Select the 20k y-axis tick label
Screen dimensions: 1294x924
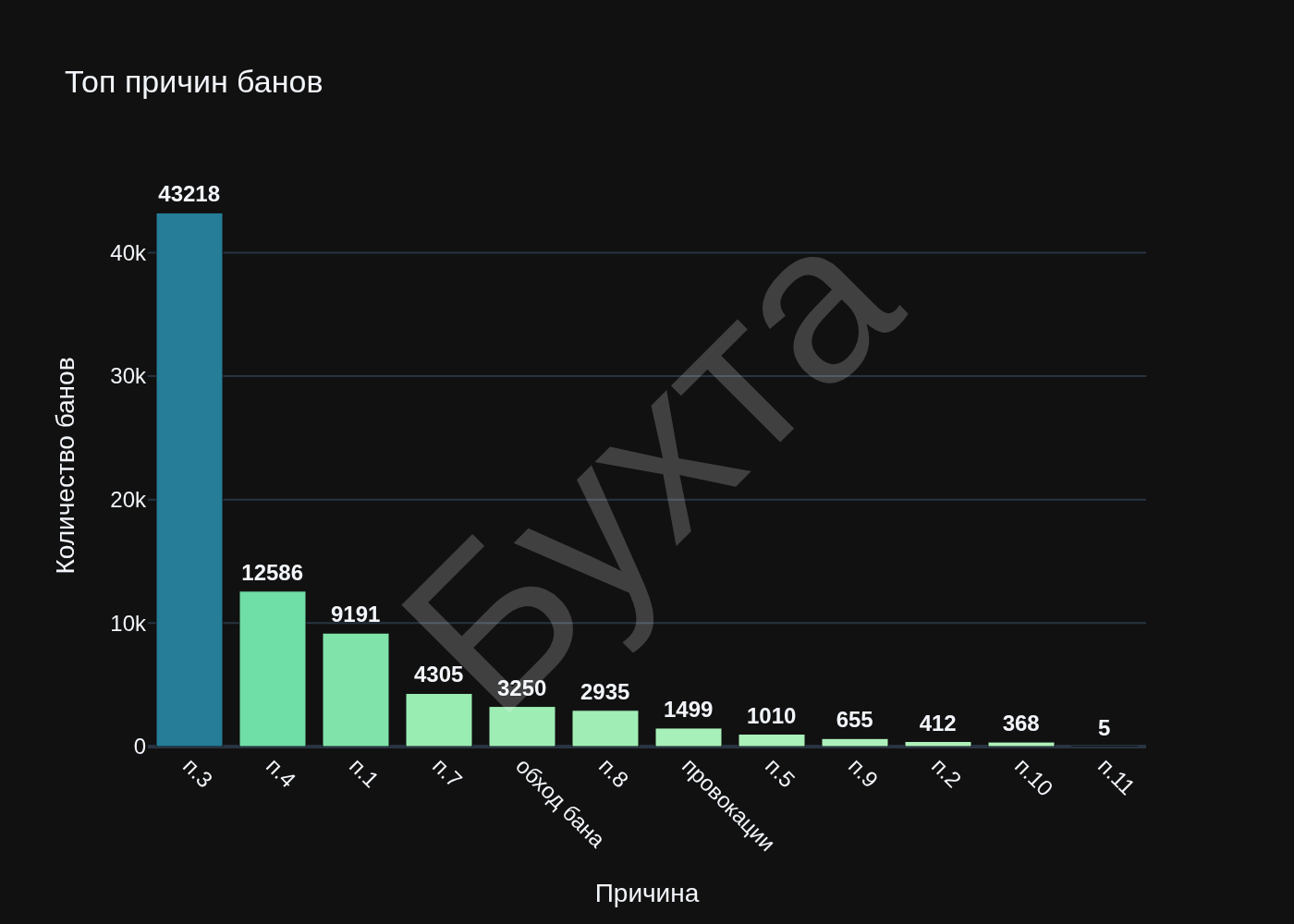[128, 500]
